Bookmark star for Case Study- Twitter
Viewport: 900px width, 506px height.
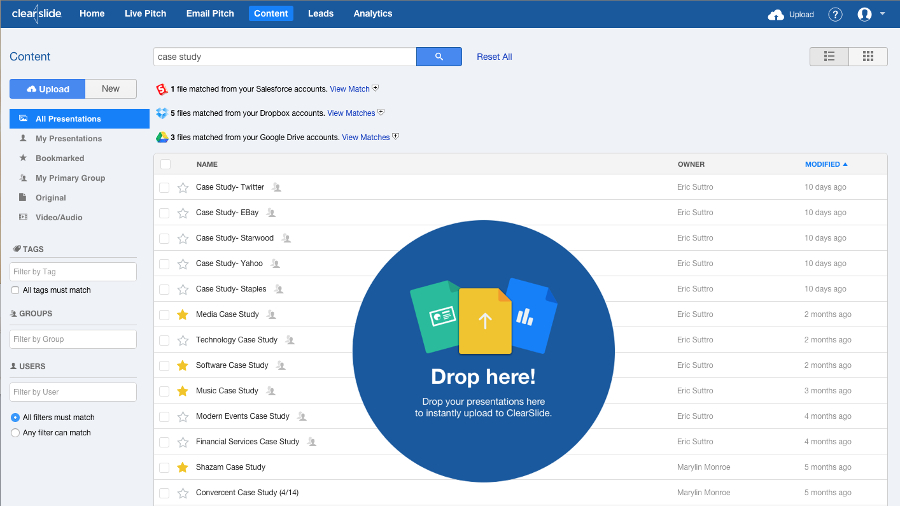pyautogui.click(x=183, y=188)
